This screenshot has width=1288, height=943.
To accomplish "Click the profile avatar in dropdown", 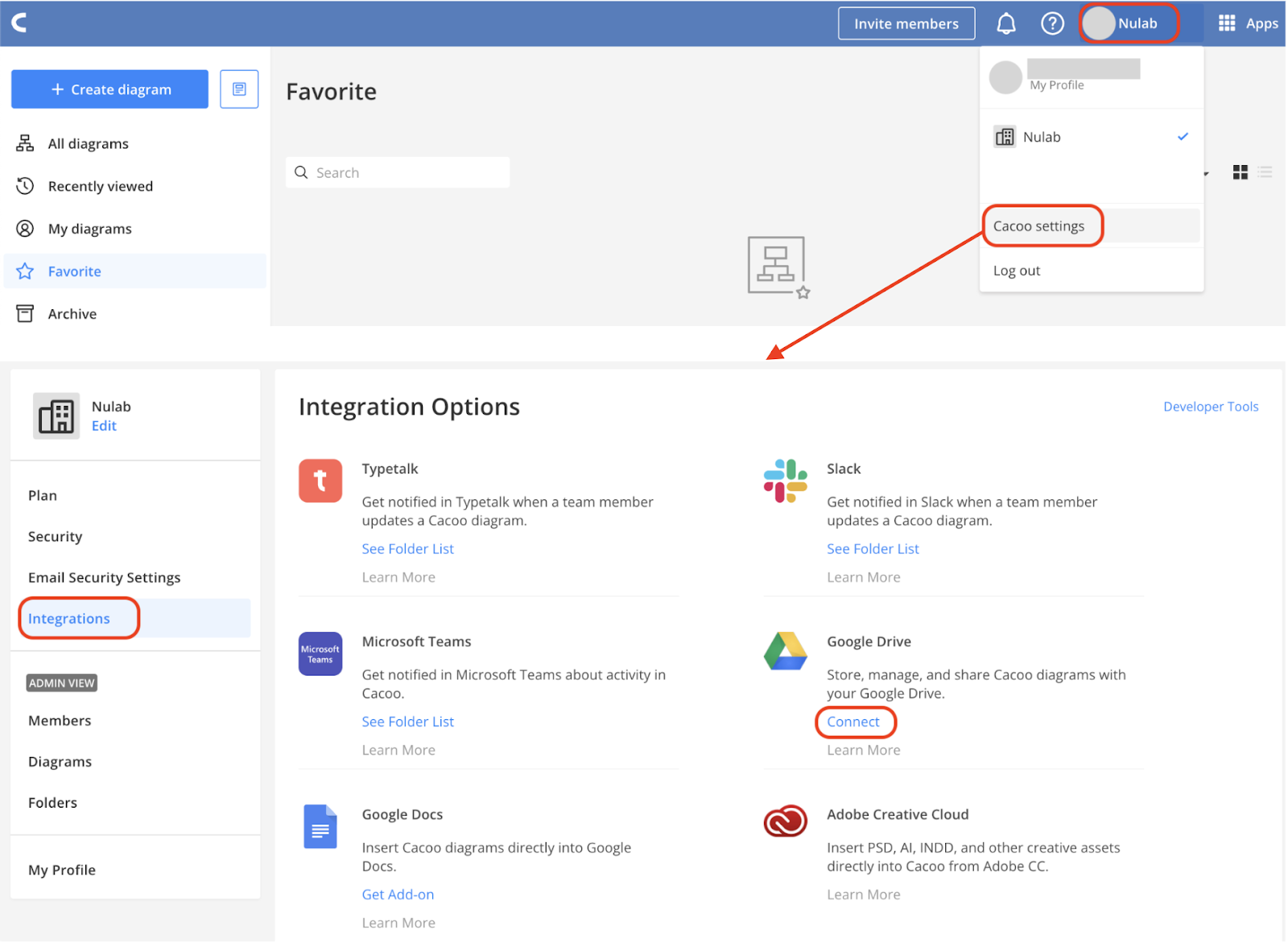I will coord(1005,77).
